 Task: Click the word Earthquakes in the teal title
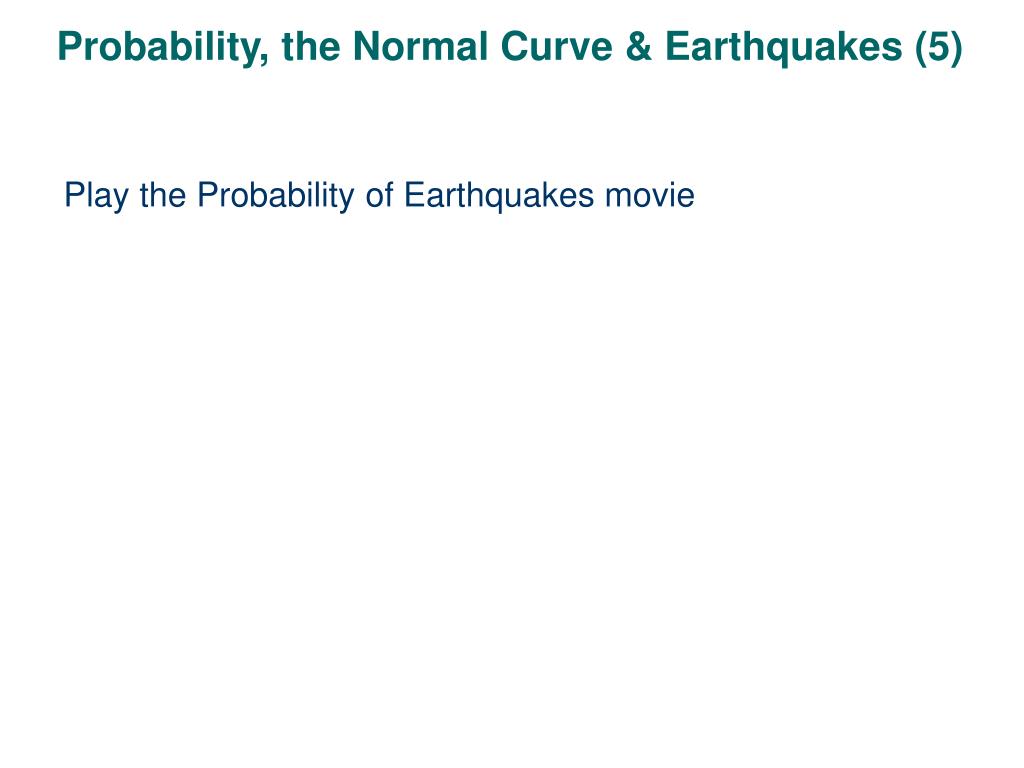click(784, 47)
